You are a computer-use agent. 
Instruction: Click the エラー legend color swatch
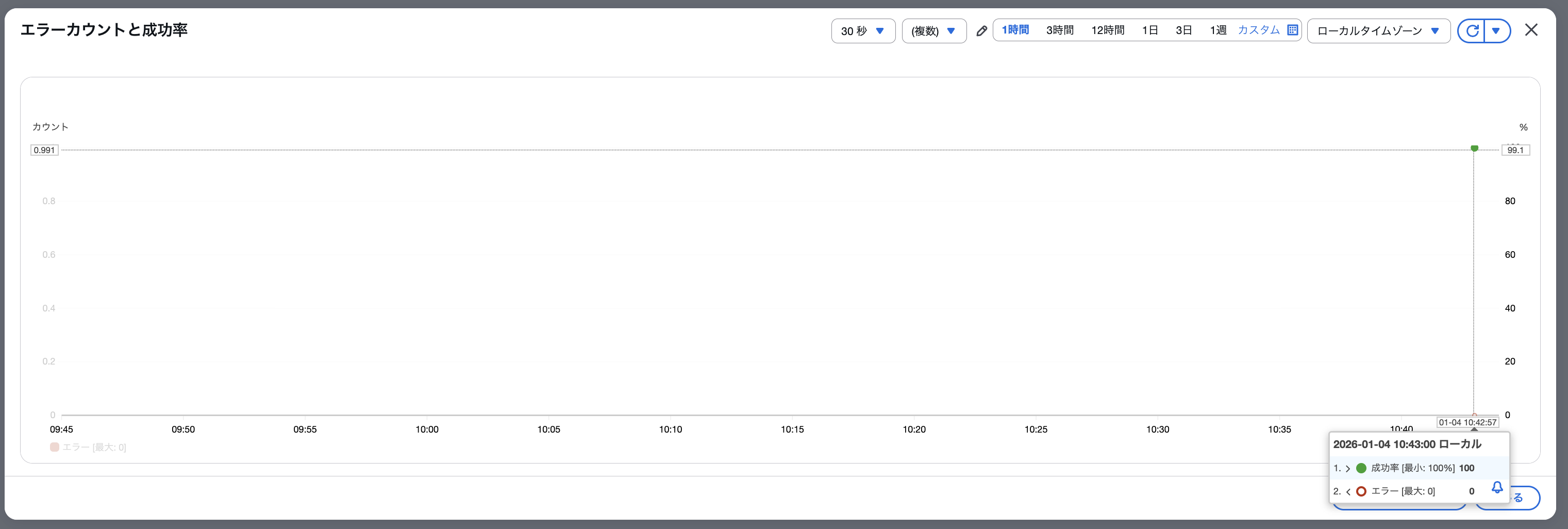pyautogui.click(x=55, y=448)
